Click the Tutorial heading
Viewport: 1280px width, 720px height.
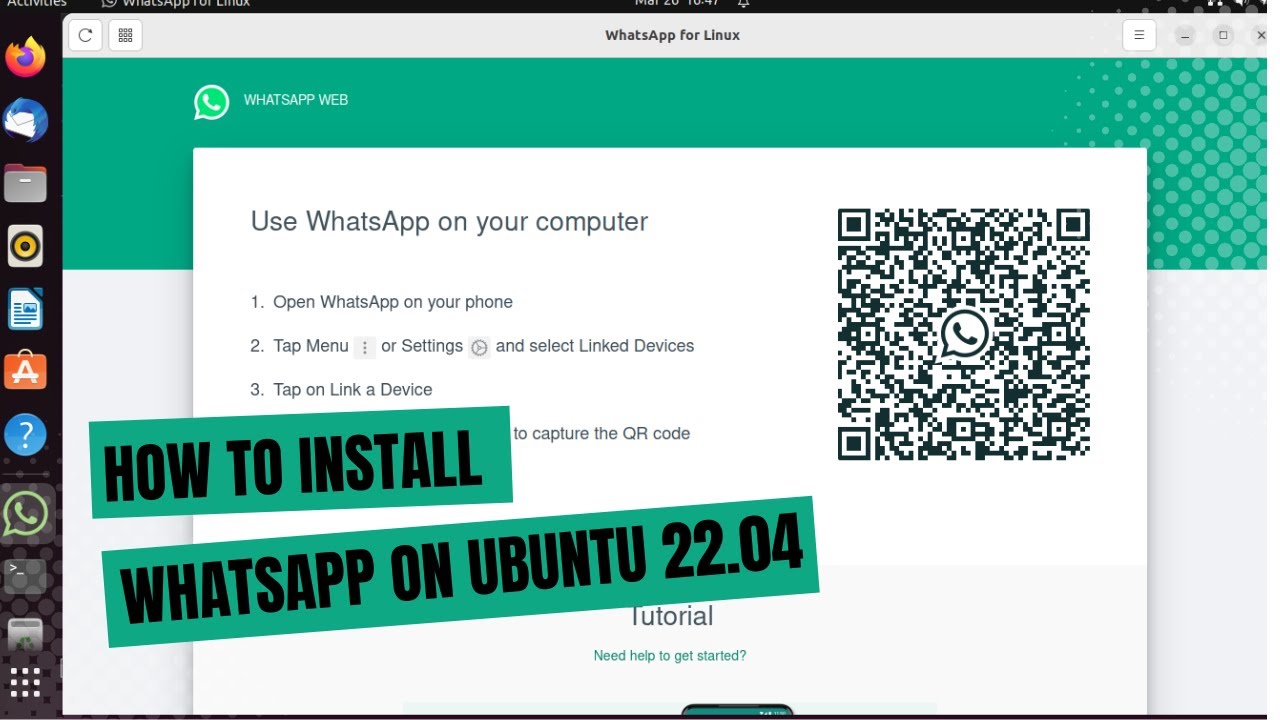click(x=671, y=616)
